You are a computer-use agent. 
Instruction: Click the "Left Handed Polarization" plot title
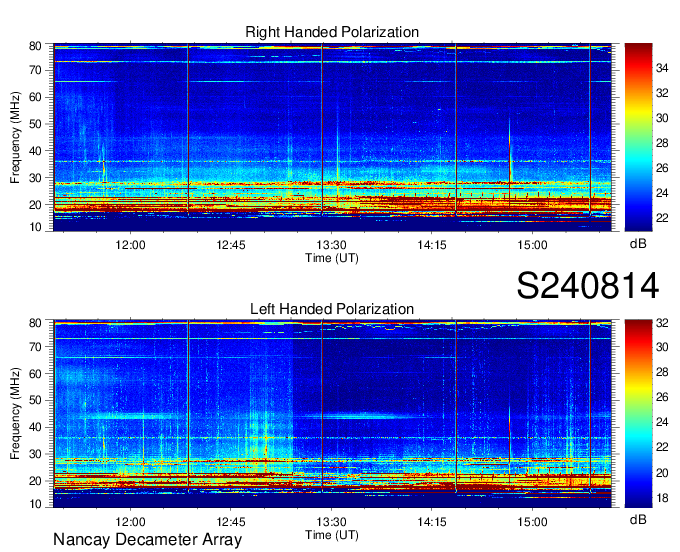pos(332,309)
